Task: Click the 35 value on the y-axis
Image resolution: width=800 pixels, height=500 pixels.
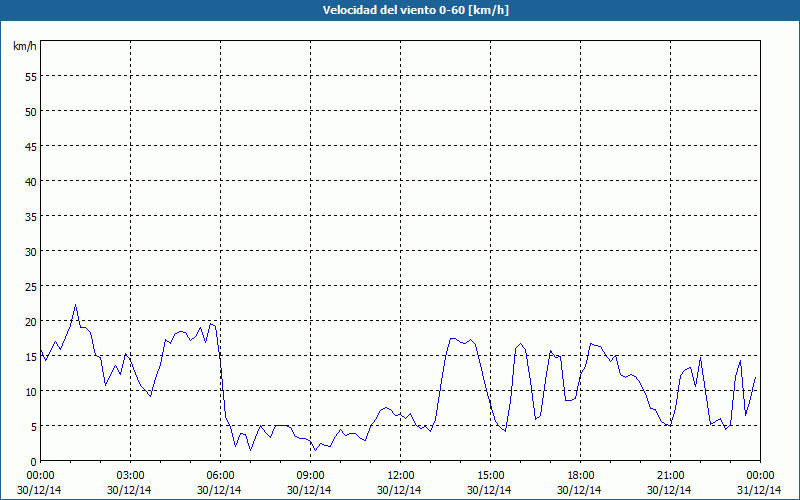Action: coord(31,216)
